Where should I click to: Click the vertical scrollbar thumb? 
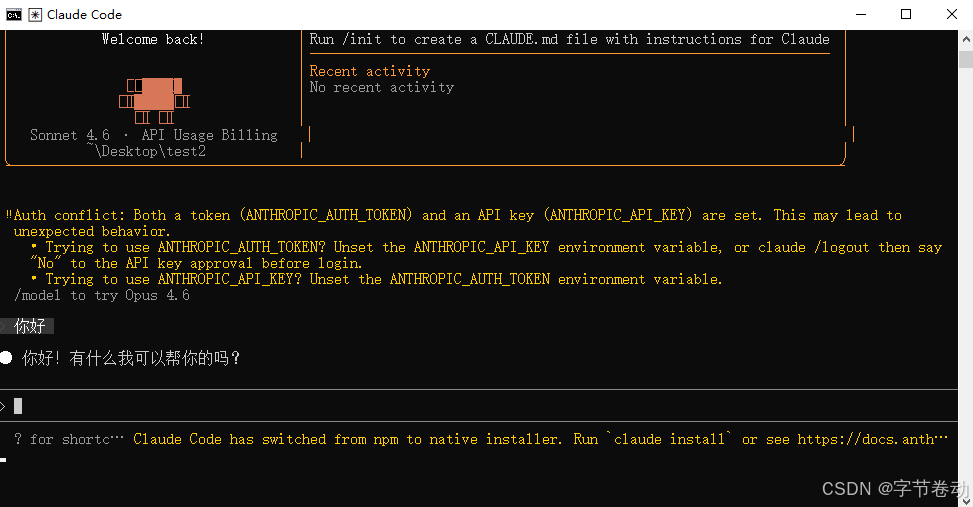point(966,60)
